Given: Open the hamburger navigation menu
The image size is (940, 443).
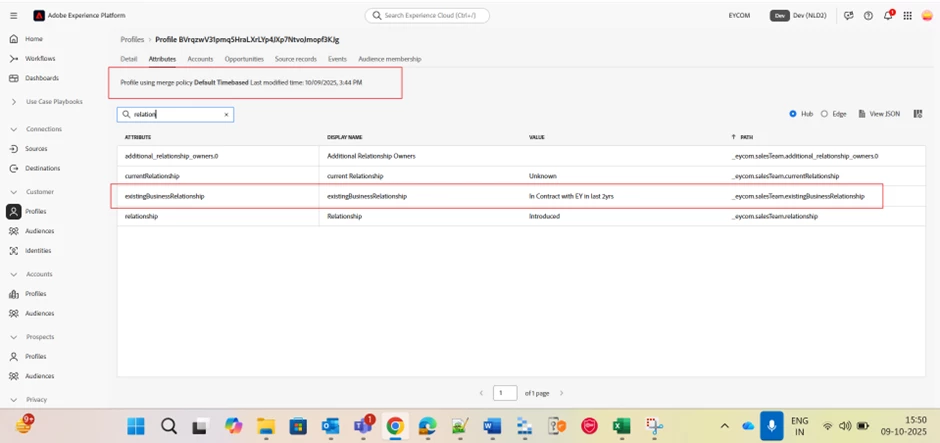Looking at the screenshot, I should pyautogui.click(x=14, y=16).
